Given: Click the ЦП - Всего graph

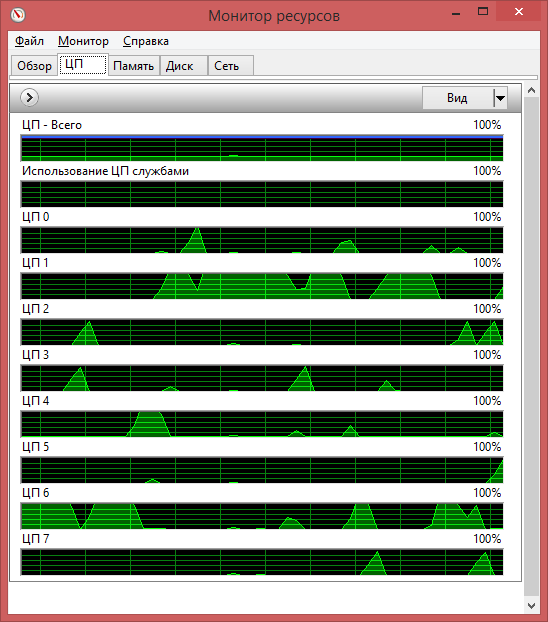Looking at the screenshot, I should coord(262,148).
